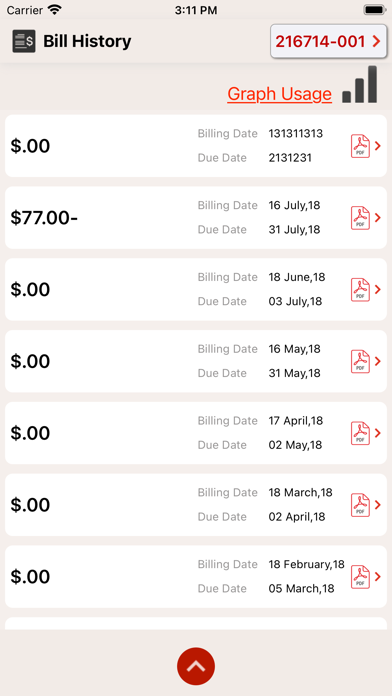392x696 pixels.
Task: Open PDF for the 18 June,18 bill
Action: (x=360, y=290)
